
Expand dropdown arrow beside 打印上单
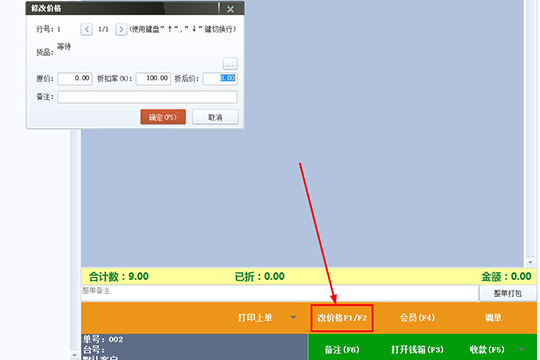point(293,317)
